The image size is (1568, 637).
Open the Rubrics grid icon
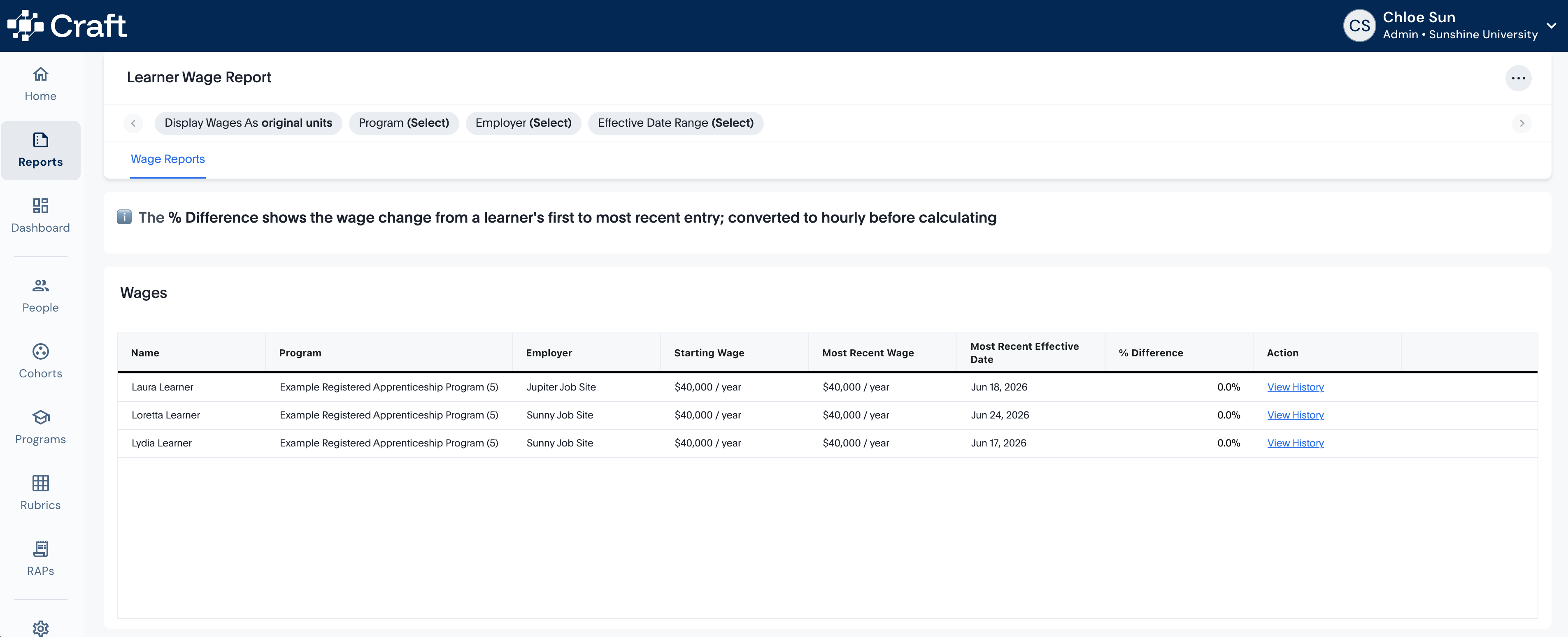[40, 482]
